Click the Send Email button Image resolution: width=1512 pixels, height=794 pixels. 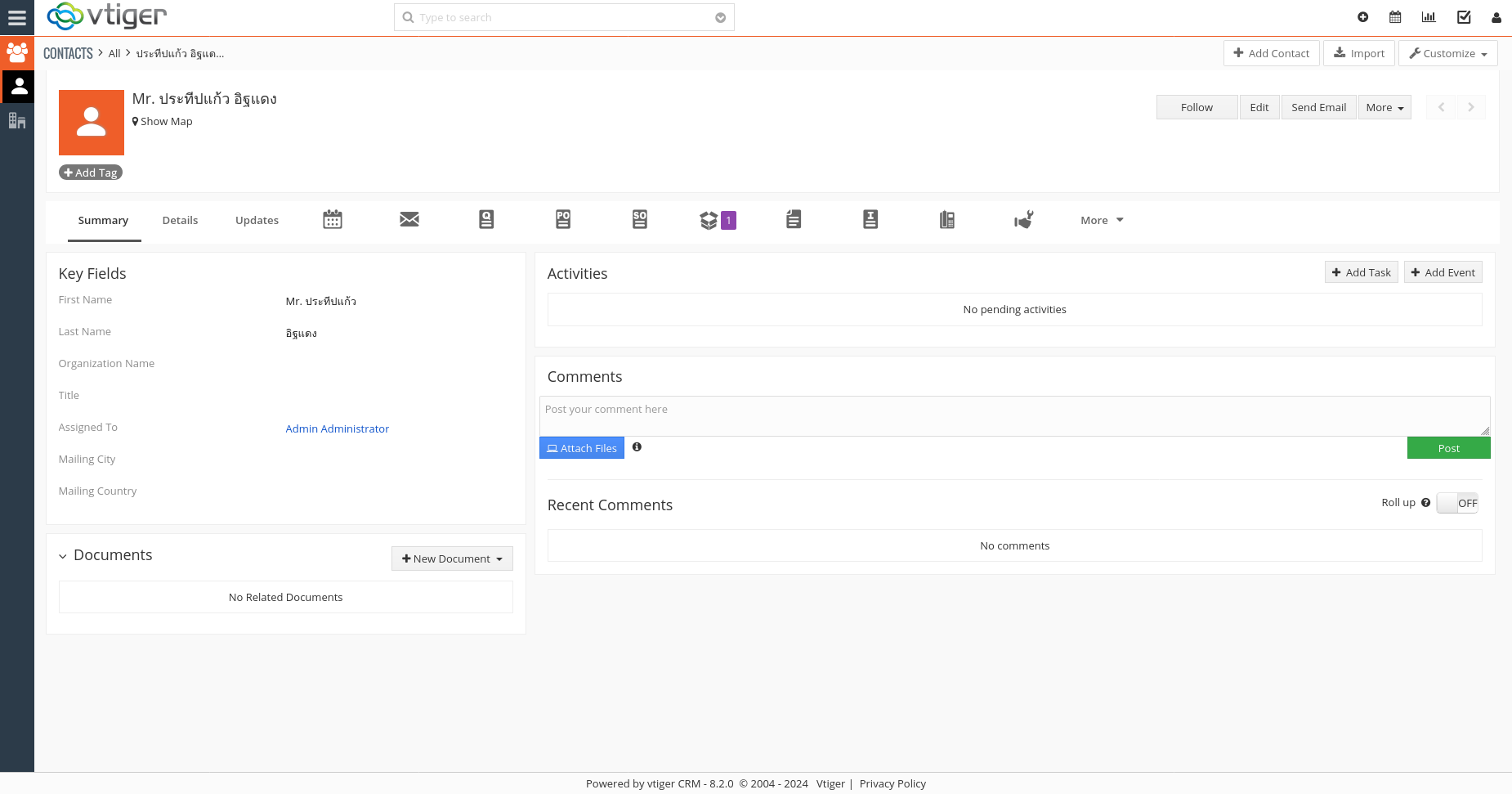[x=1318, y=107]
